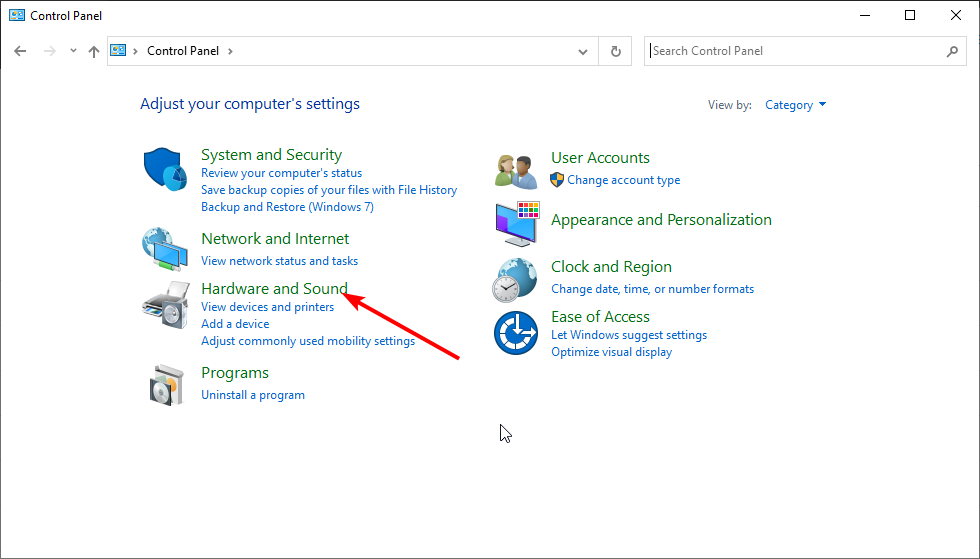Click the User Accounts people icon
This screenshot has width=980, height=559.
point(516,170)
